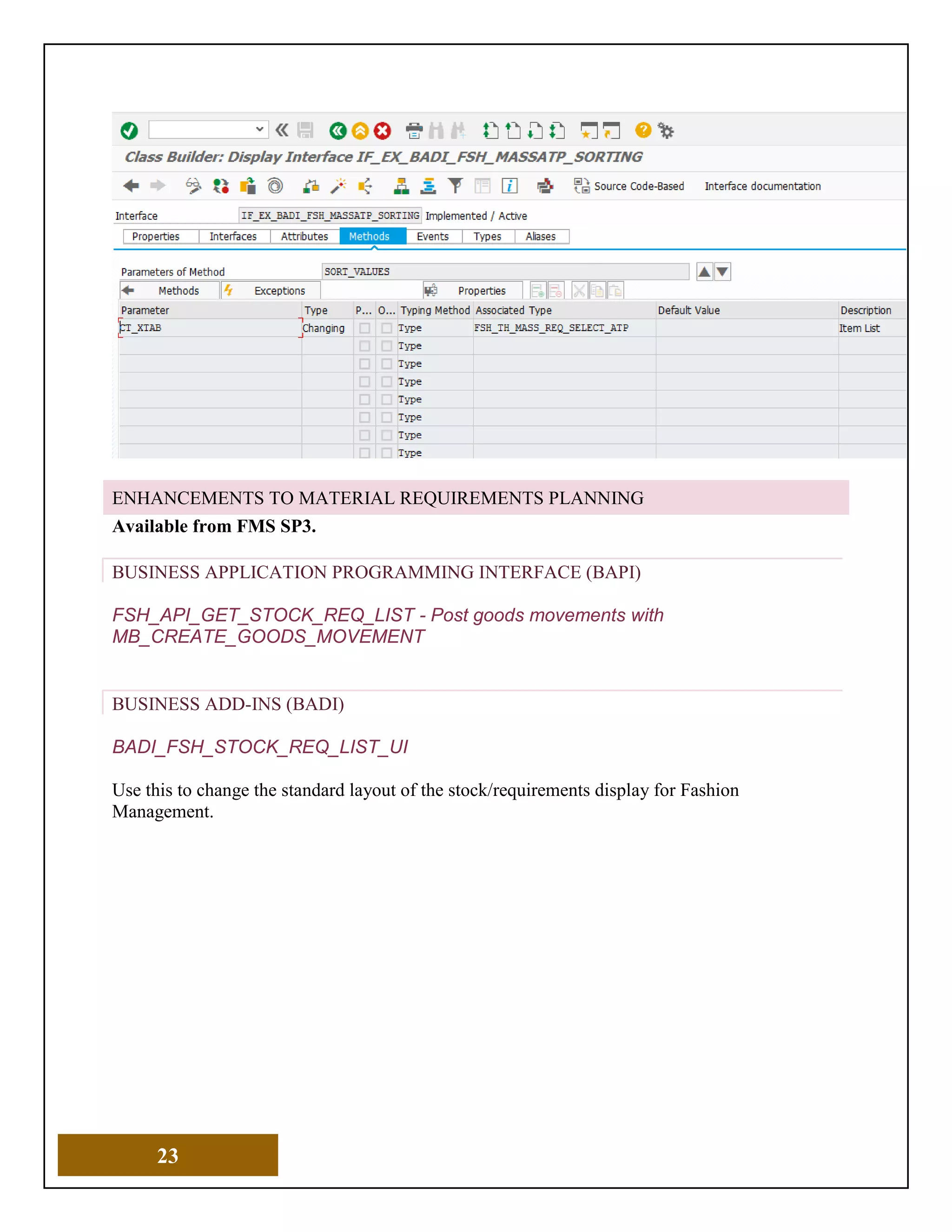
Task: Go to previous method with up triangle
Action: tap(704, 272)
